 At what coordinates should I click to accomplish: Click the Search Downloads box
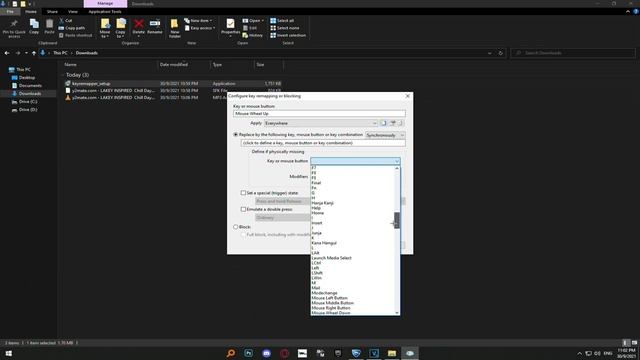click(x=573, y=53)
